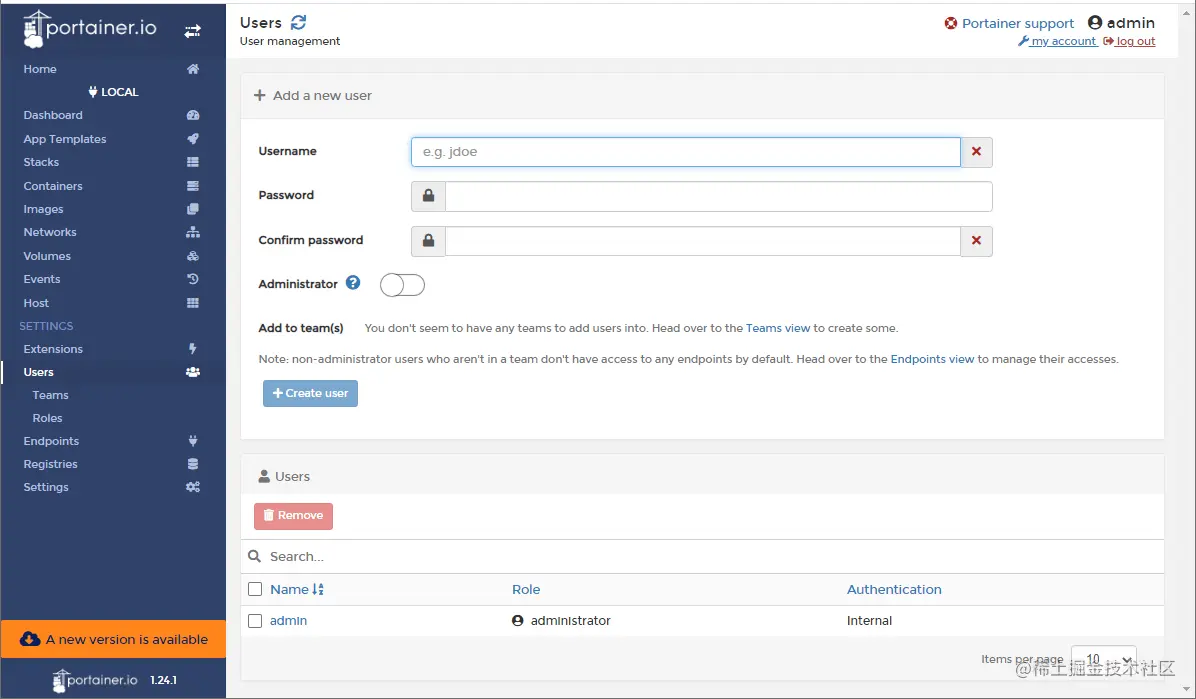Image resolution: width=1196 pixels, height=699 pixels.
Task: Click the log out link
Action: pos(1130,41)
